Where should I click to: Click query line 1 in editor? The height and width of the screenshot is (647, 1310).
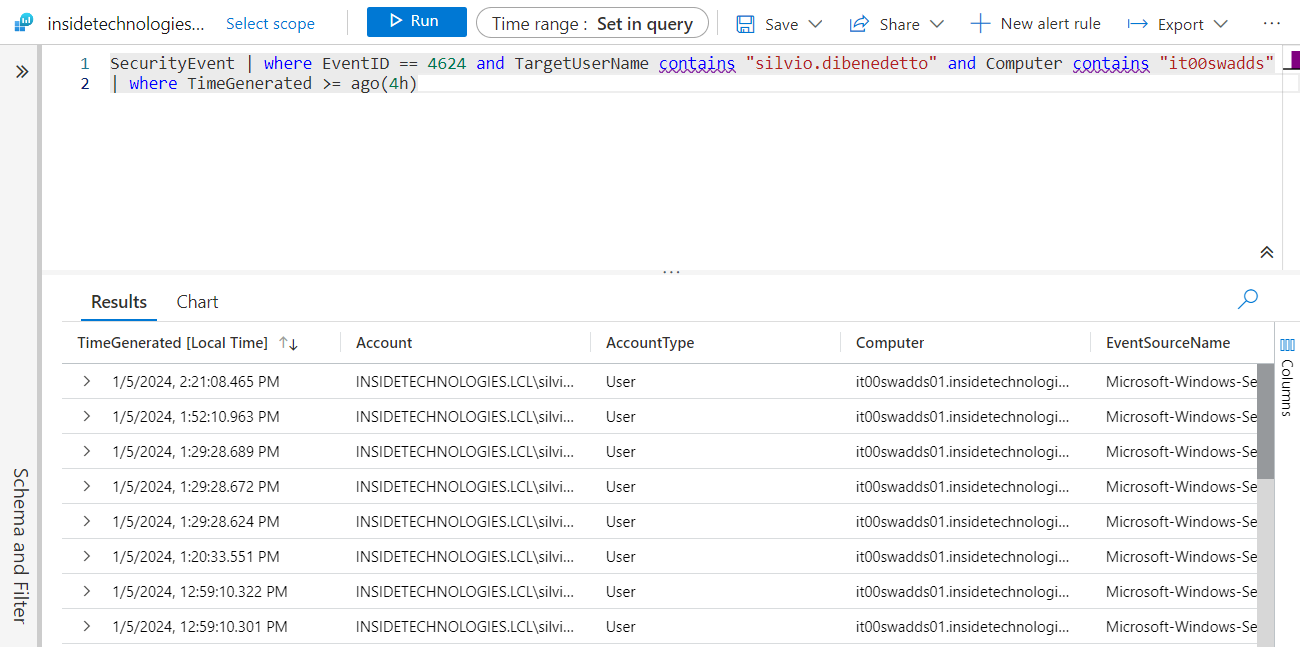pos(692,63)
